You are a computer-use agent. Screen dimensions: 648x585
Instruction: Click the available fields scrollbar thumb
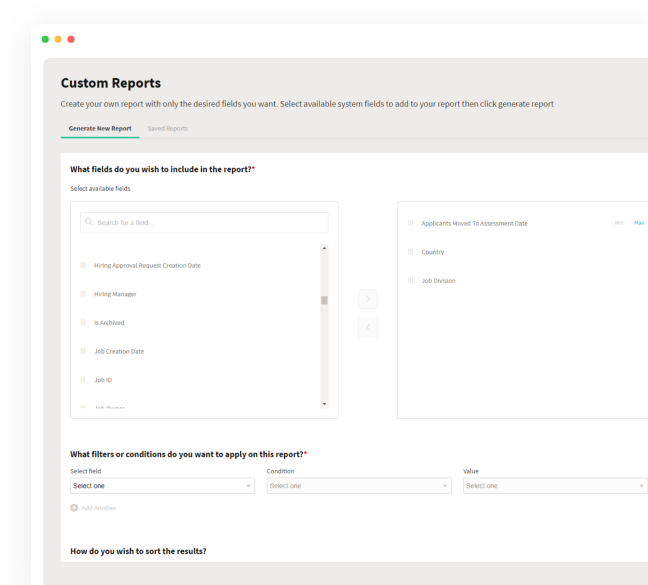[x=324, y=300]
